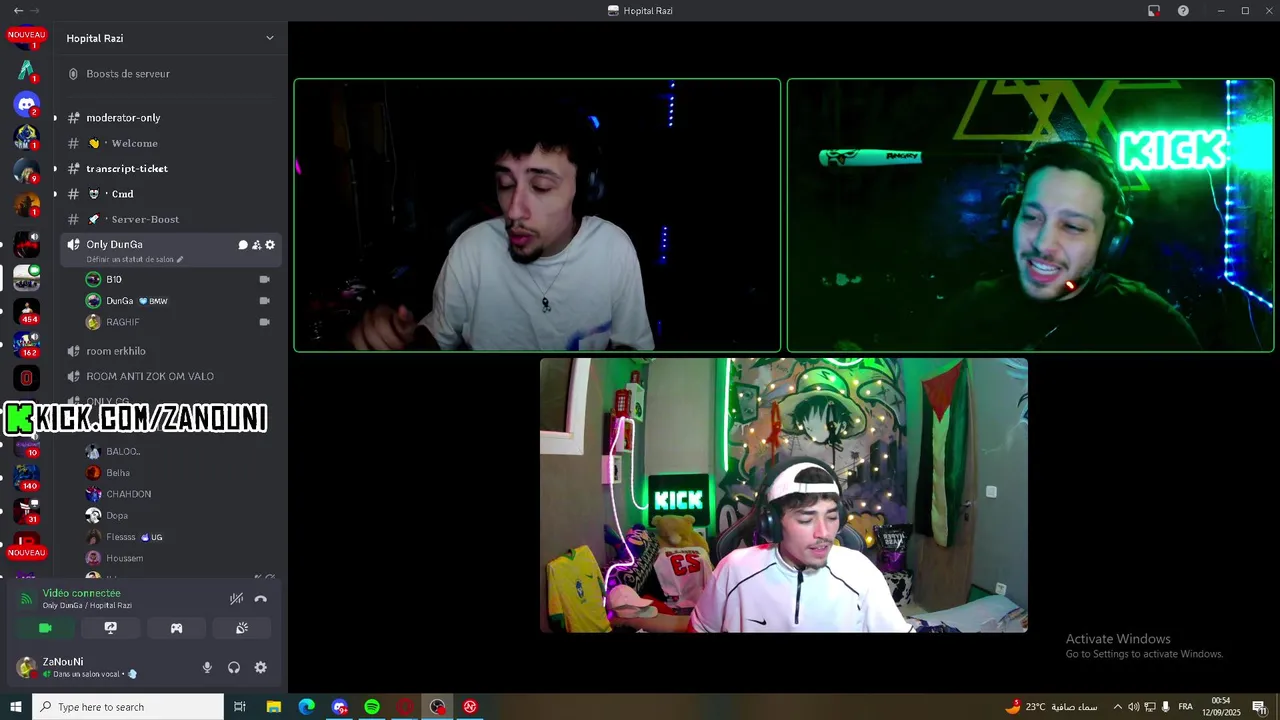Open server icon with badge 9

click(x=27, y=171)
